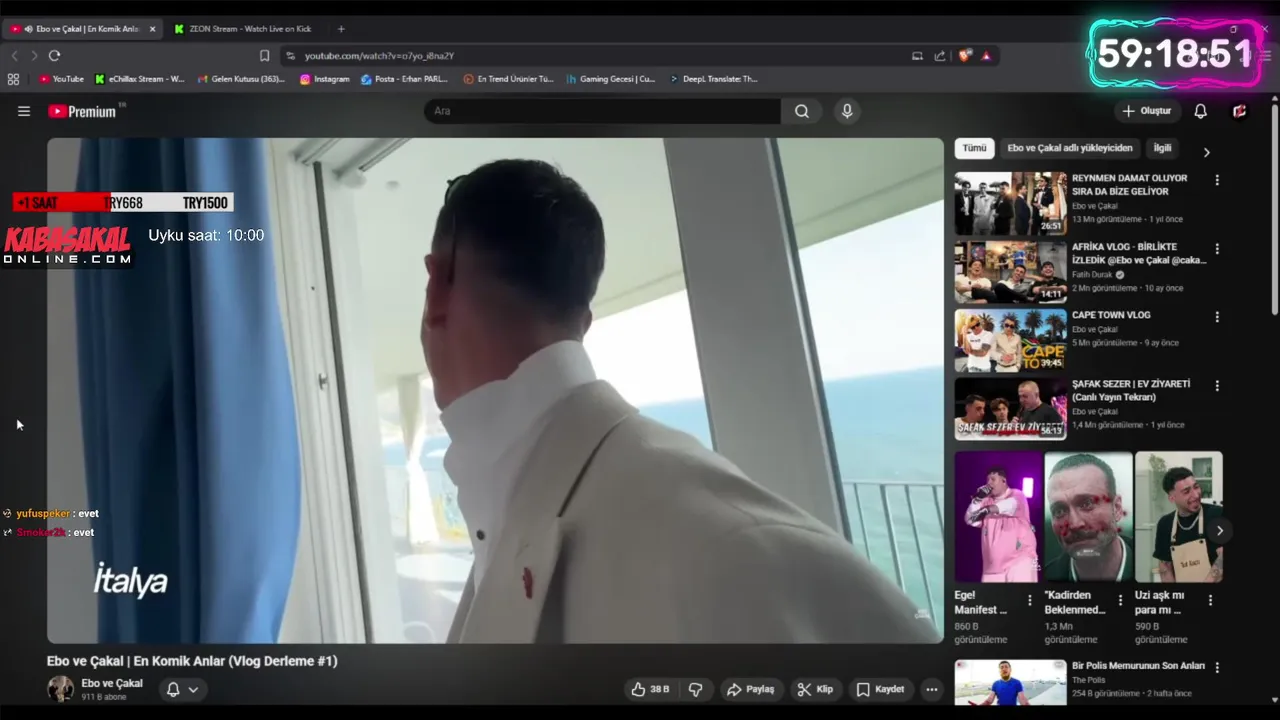Click the YouTube search input field

point(602,111)
